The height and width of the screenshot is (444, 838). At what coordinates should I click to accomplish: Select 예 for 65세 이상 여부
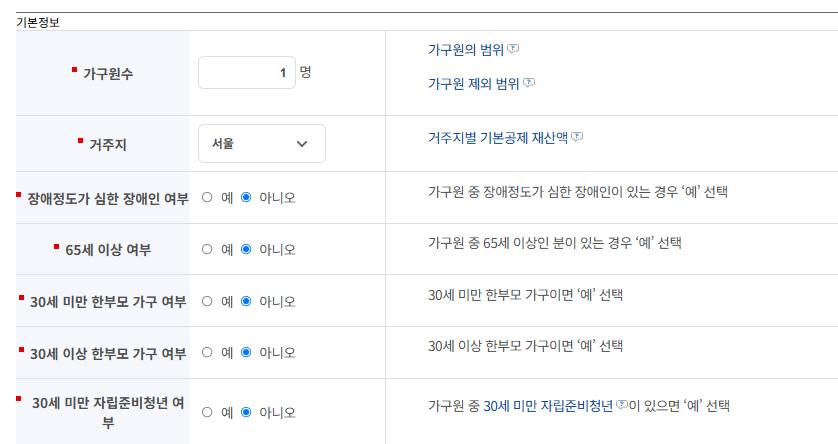[x=207, y=249]
